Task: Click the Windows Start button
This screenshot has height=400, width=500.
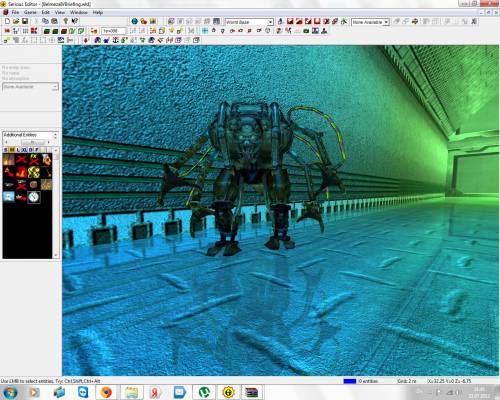Action: [x=10, y=392]
